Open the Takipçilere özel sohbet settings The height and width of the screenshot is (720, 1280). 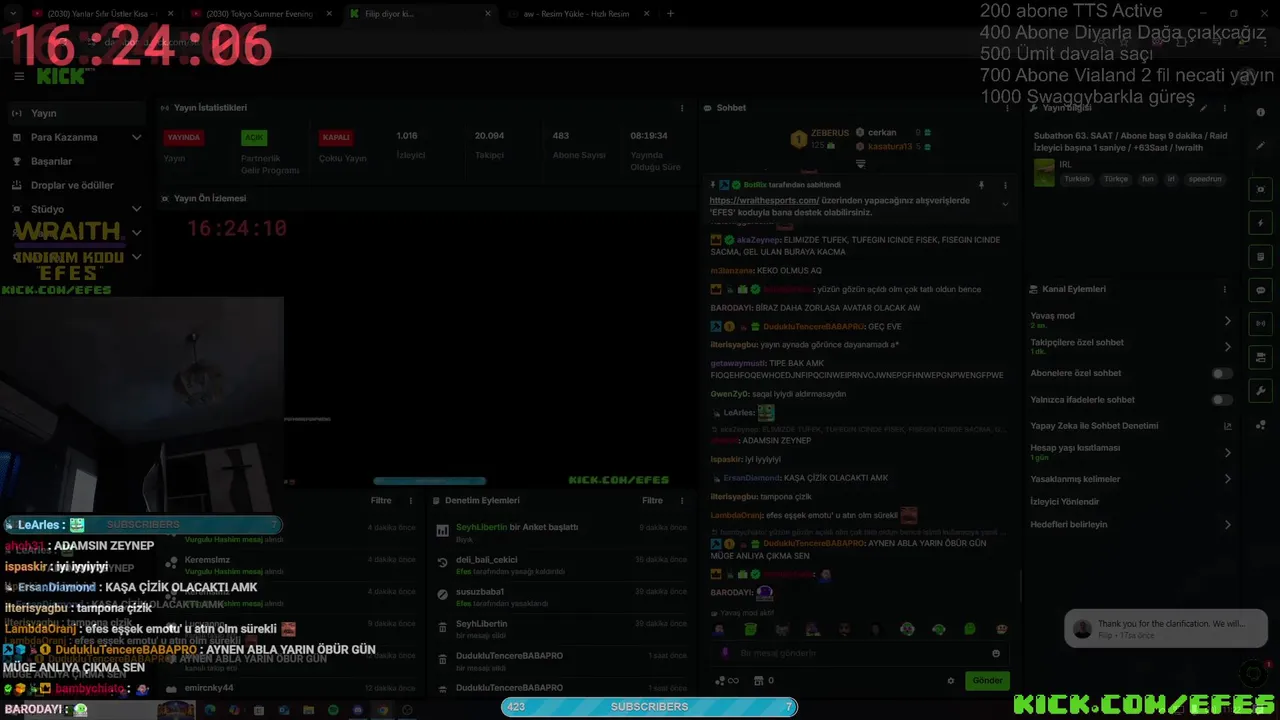[1131, 346]
